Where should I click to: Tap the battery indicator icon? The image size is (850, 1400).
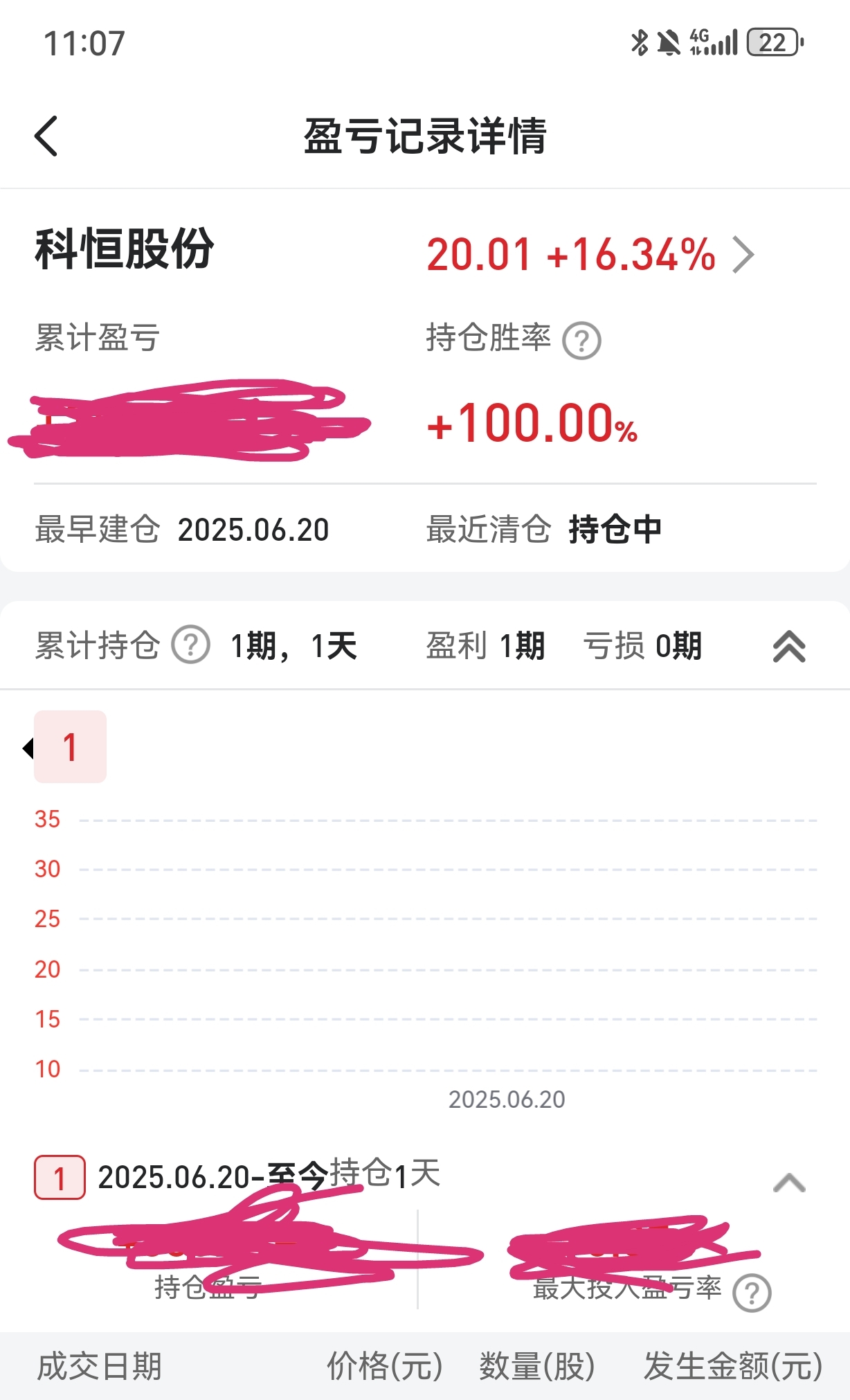(x=775, y=42)
